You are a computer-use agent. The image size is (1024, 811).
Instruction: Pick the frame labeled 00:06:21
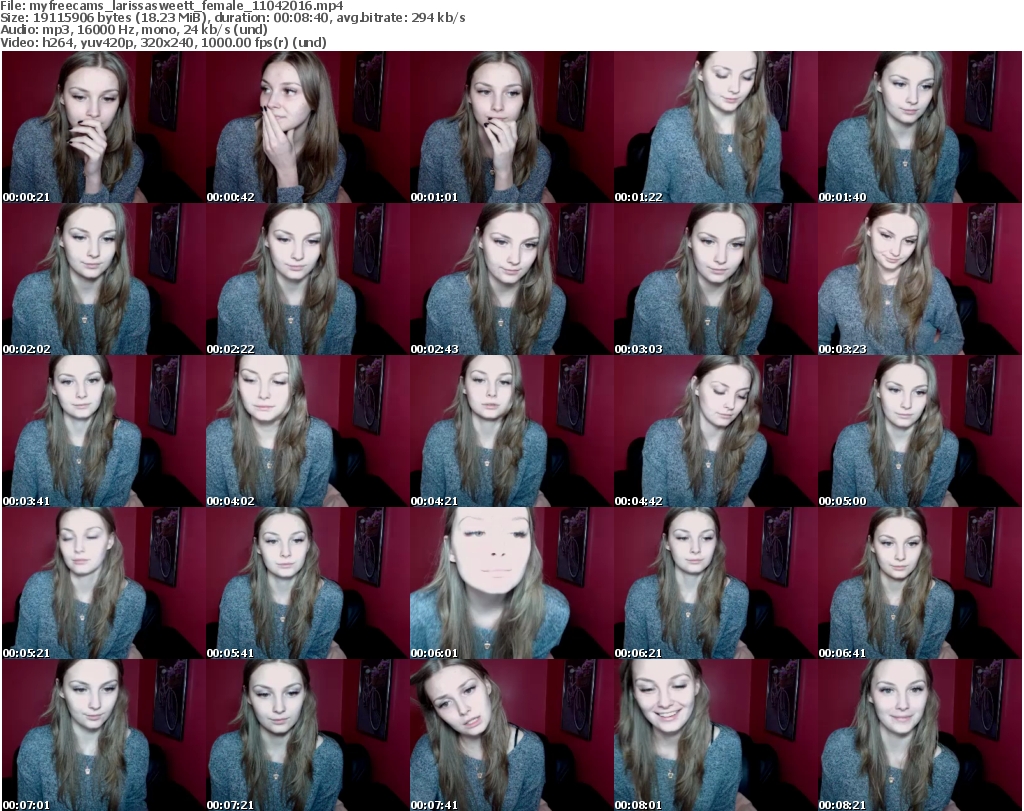715,583
